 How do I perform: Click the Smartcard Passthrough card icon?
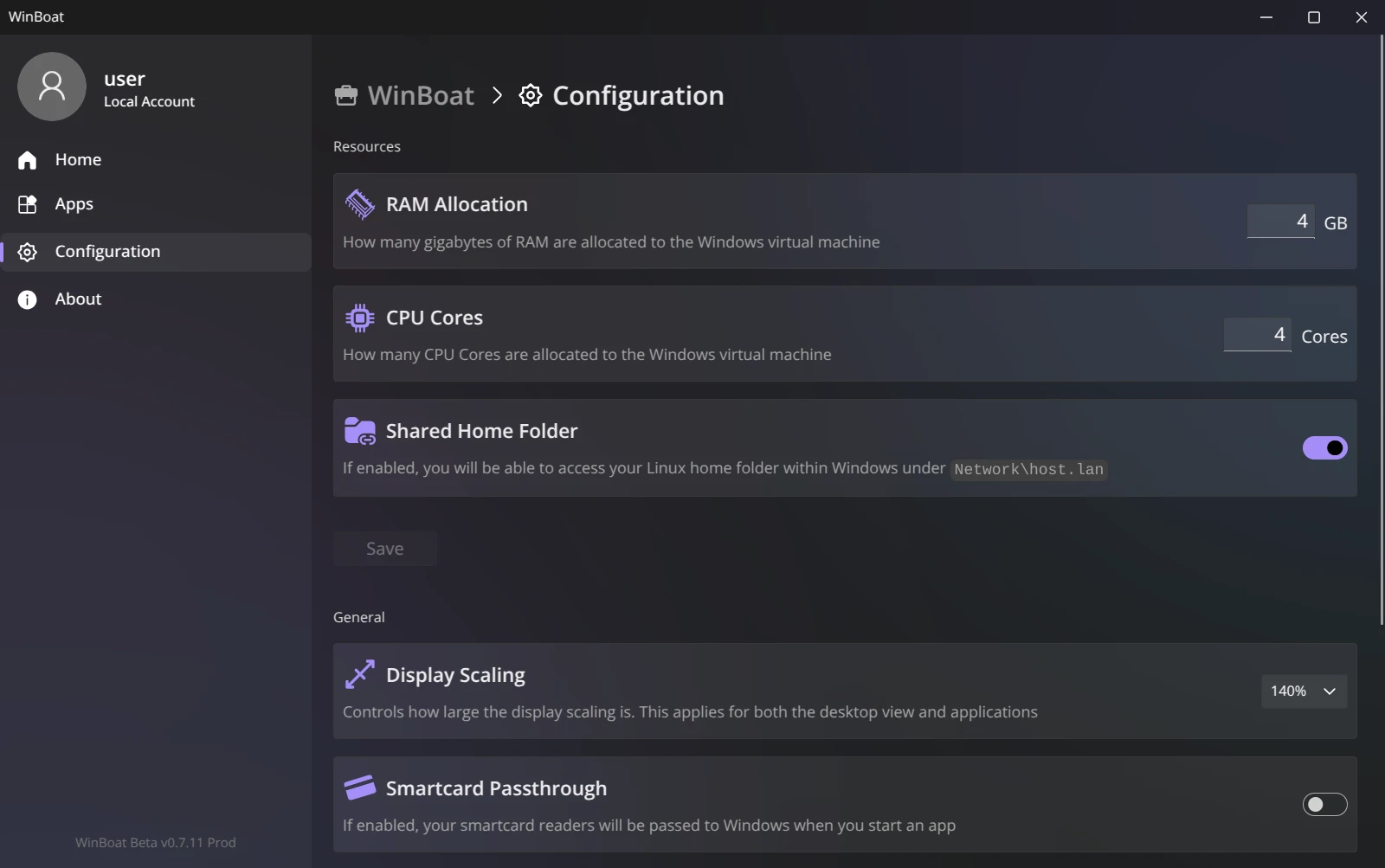pyautogui.click(x=359, y=788)
